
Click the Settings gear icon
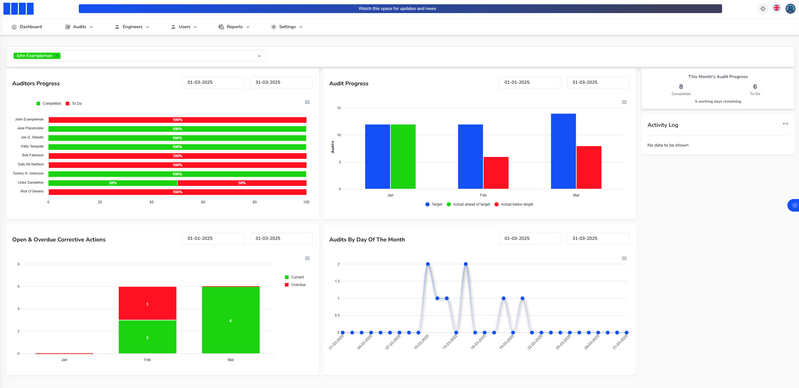tap(273, 27)
